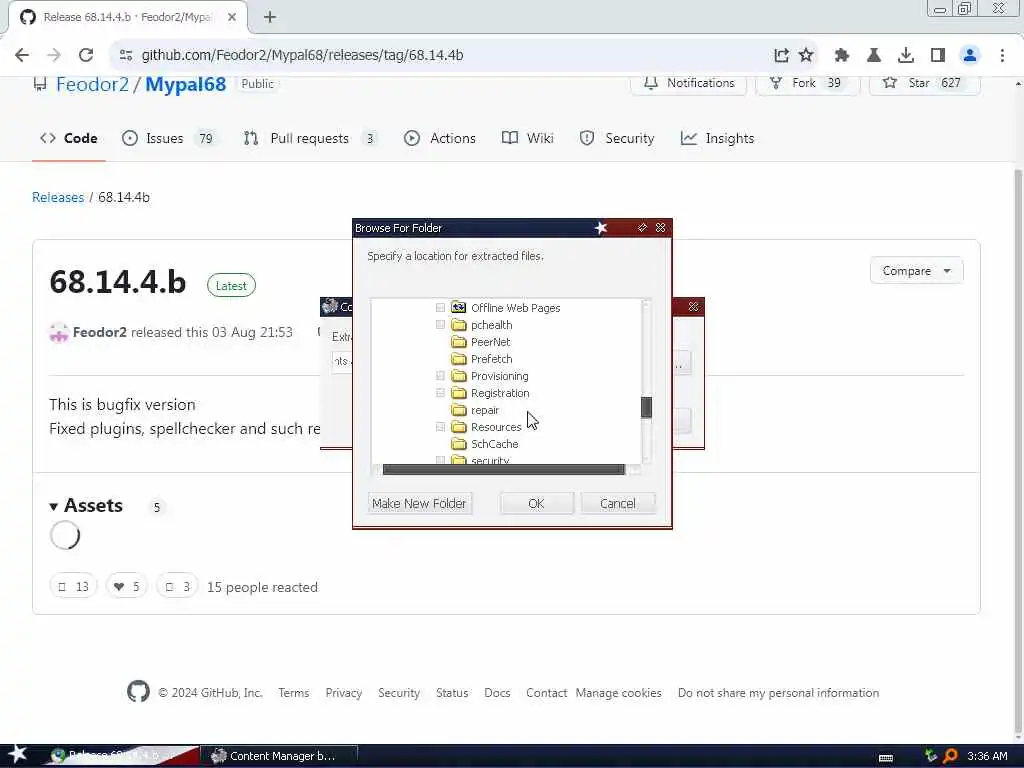Bookmark this page with the star icon

[806, 55]
